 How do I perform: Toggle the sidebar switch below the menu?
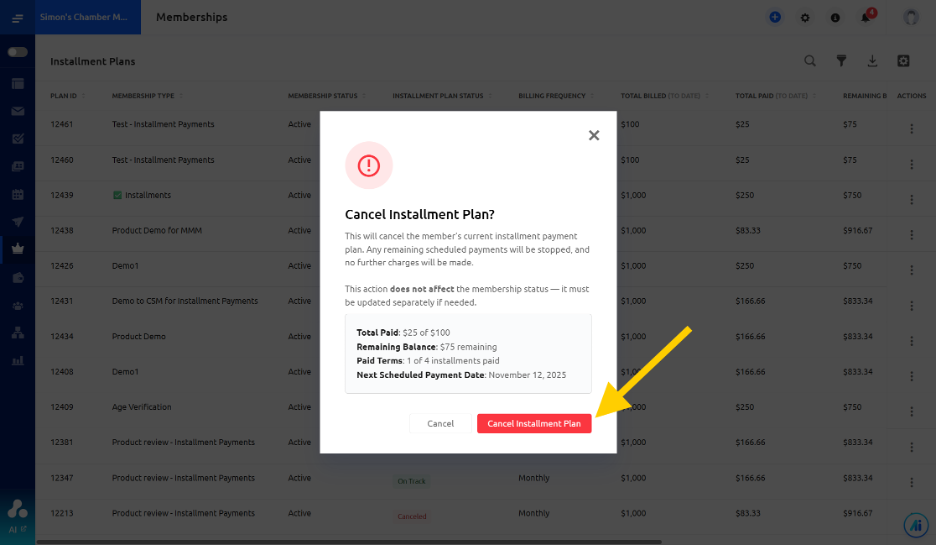(x=17, y=52)
